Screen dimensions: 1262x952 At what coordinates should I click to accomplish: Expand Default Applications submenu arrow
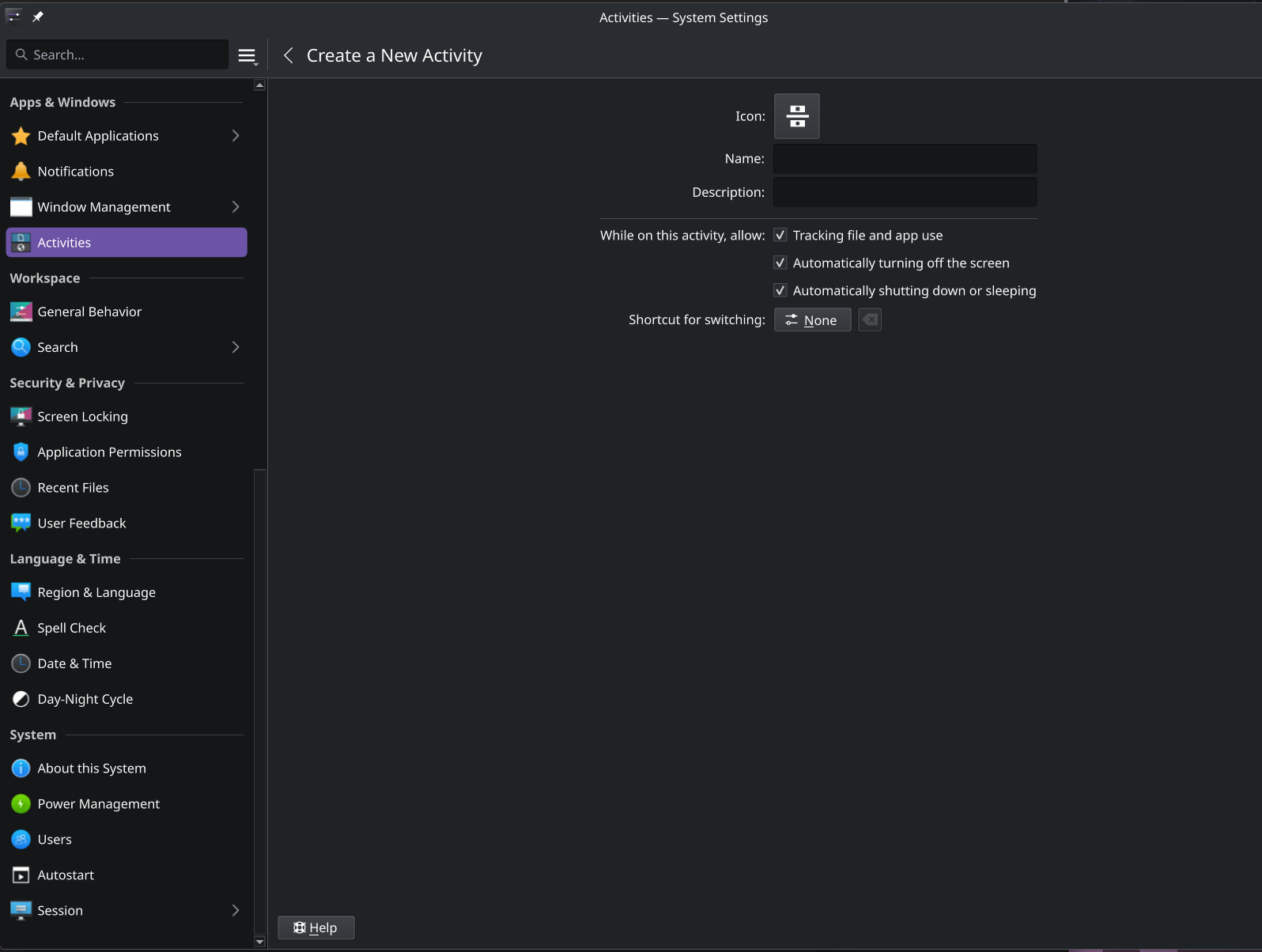coord(235,136)
